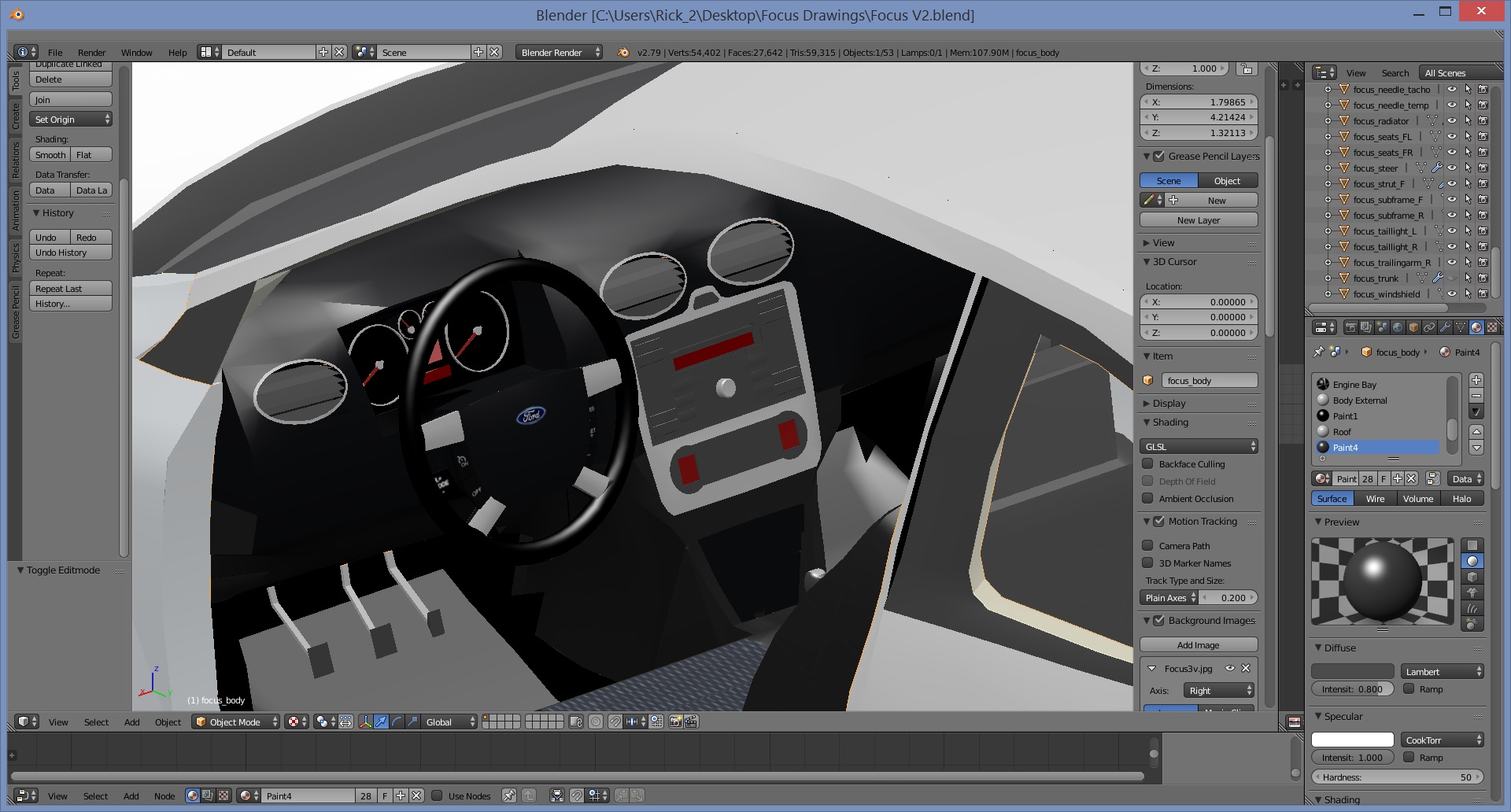Enable Camera Path checkbox
Image resolution: width=1511 pixels, height=812 pixels.
click(x=1147, y=546)
